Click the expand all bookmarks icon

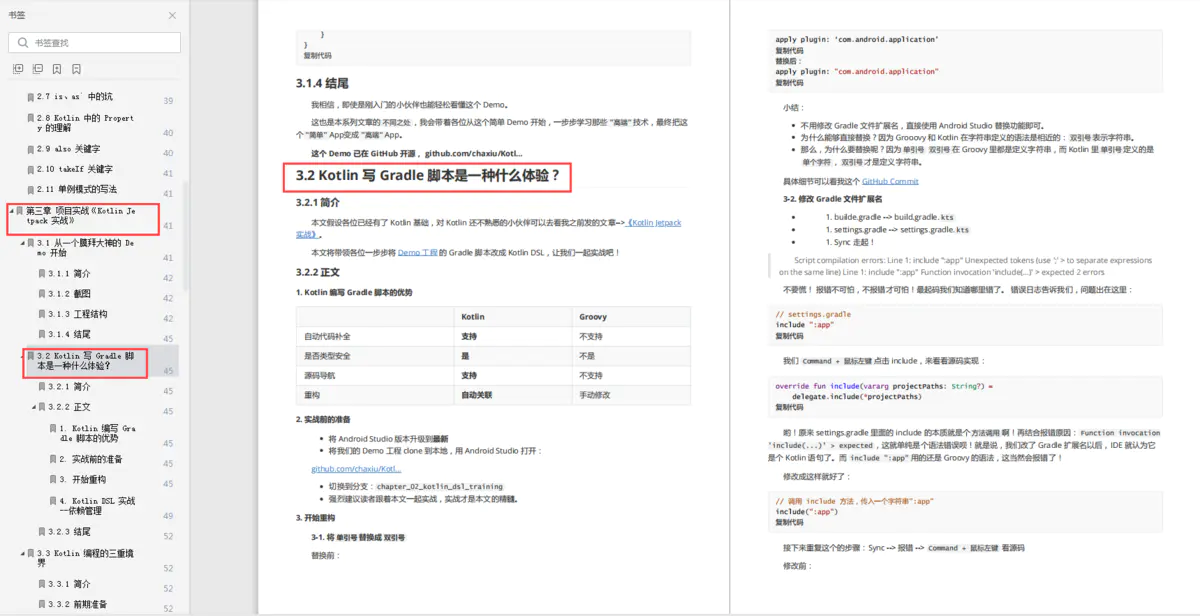(17, 68)
